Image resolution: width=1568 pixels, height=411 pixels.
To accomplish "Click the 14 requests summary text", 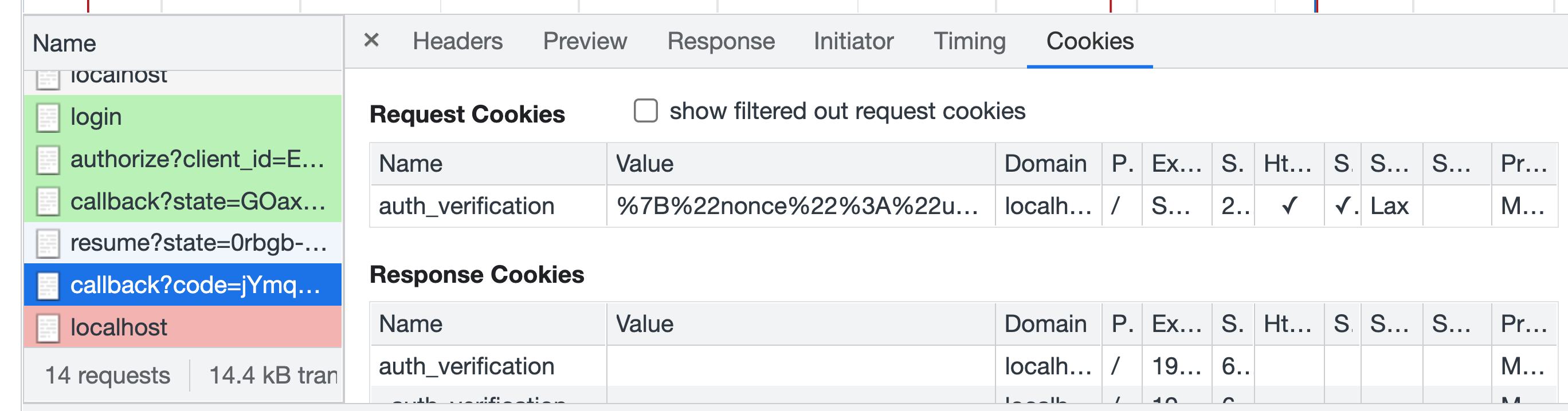I will (107, 375).
